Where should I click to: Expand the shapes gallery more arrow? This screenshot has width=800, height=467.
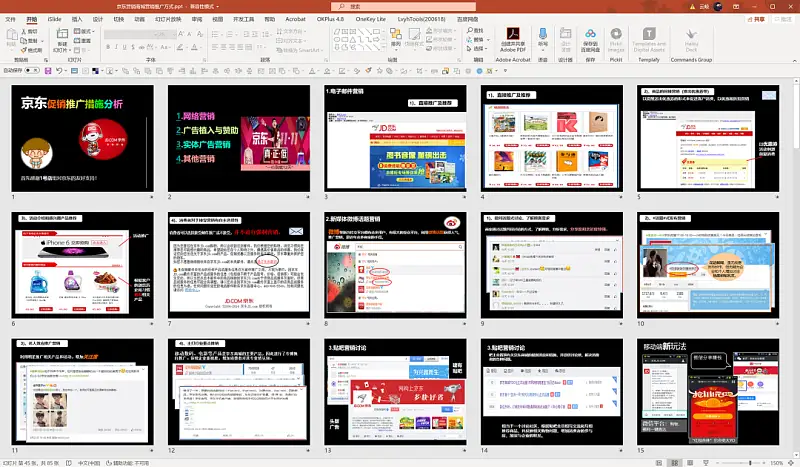click(384, 47)
